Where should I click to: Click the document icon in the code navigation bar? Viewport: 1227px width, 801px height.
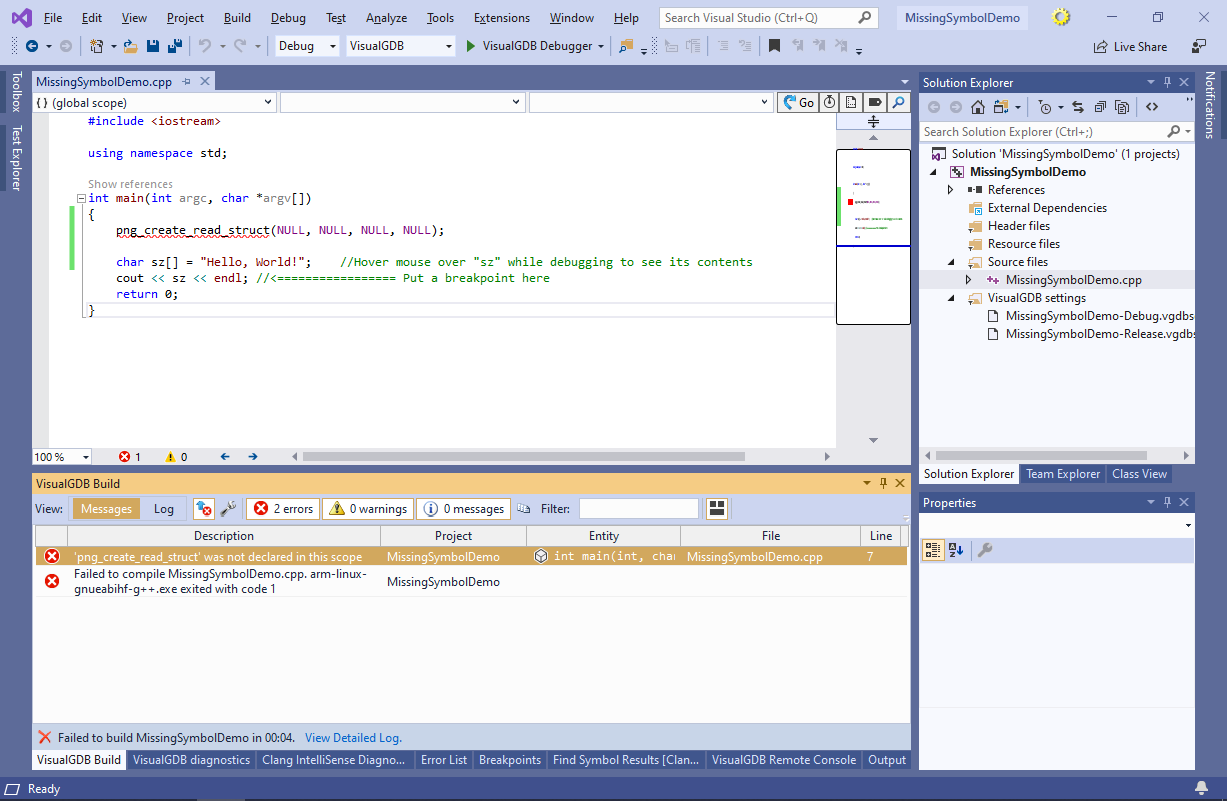point(851,102)
